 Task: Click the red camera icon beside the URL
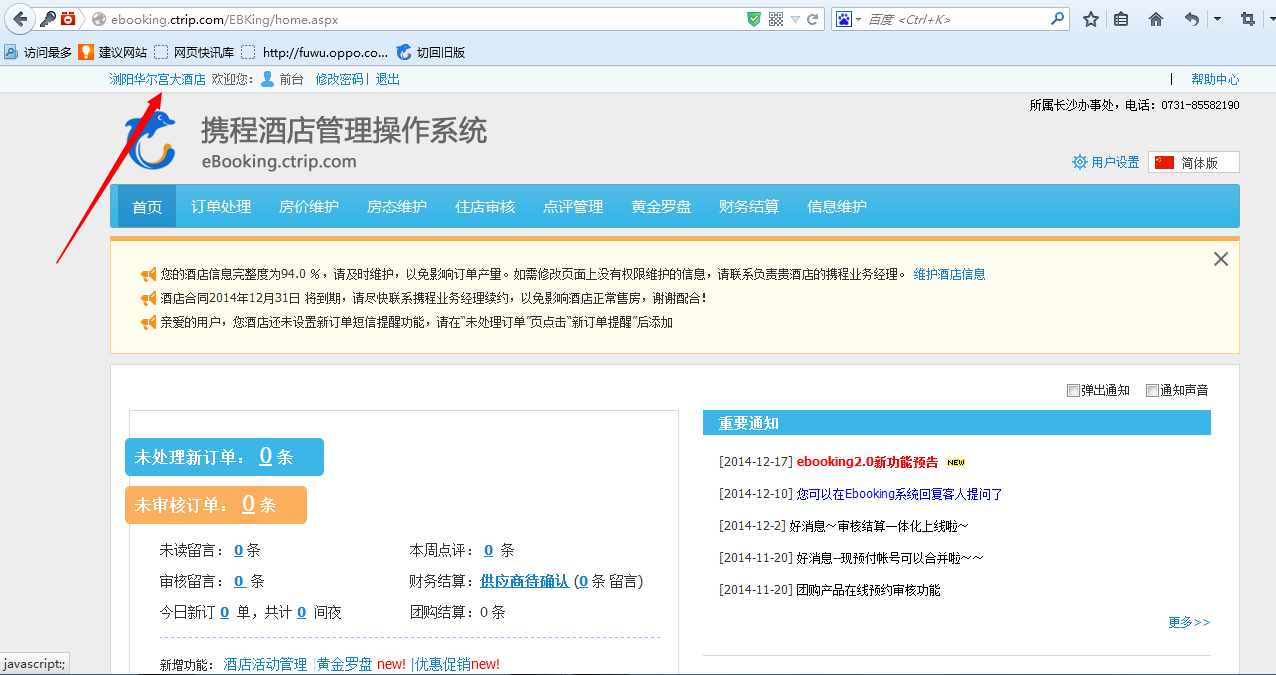[x=68, y=19]
